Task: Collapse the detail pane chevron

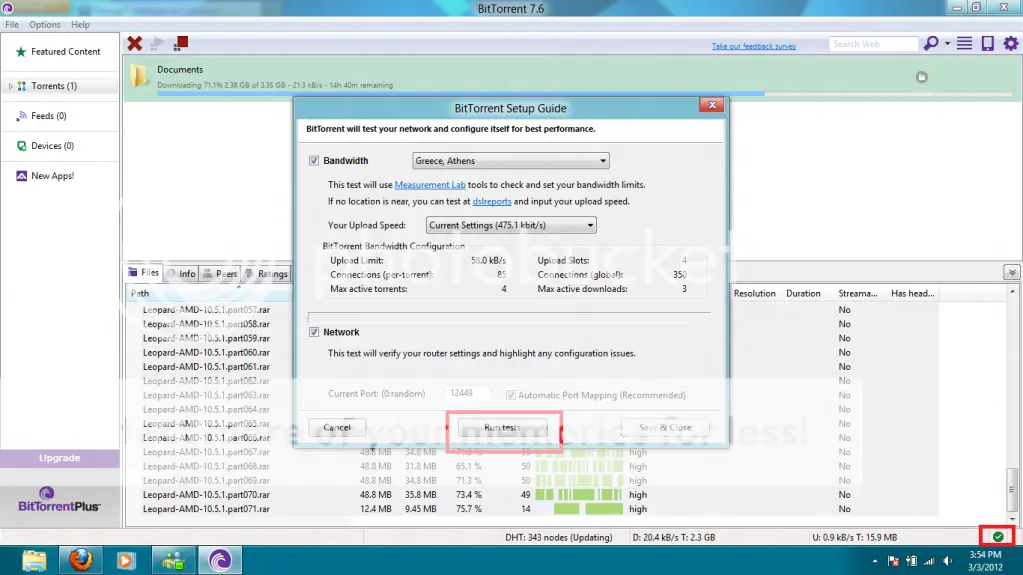Action: point(1011,273)
